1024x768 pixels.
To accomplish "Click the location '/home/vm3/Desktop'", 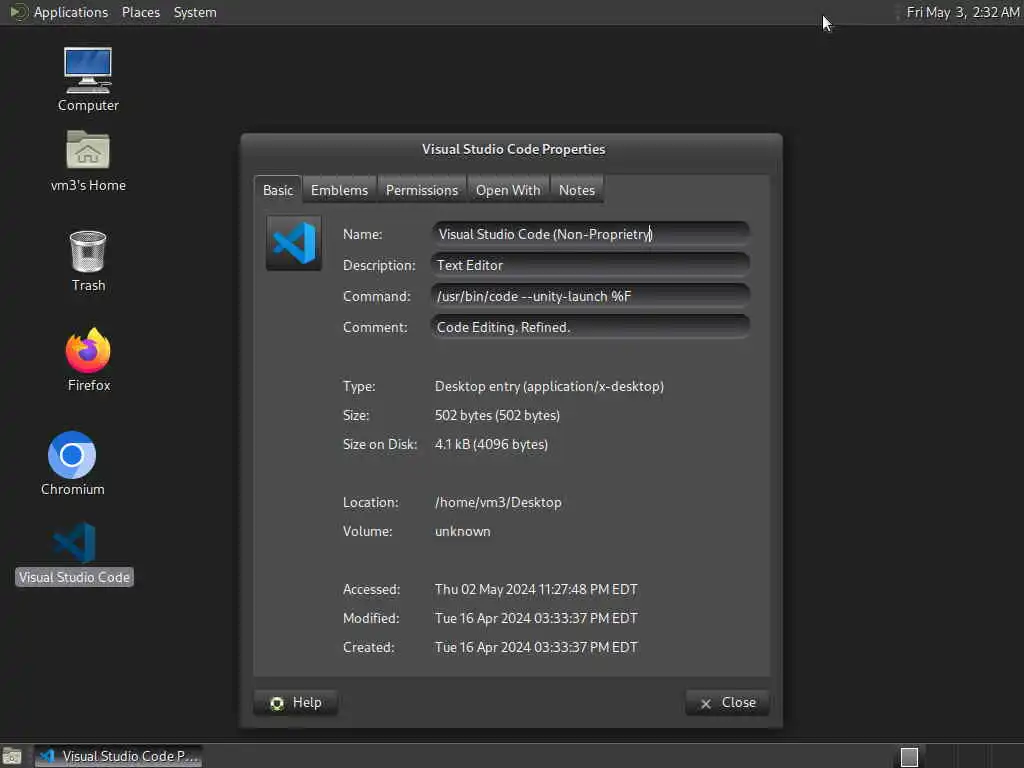I will point(498,502).
